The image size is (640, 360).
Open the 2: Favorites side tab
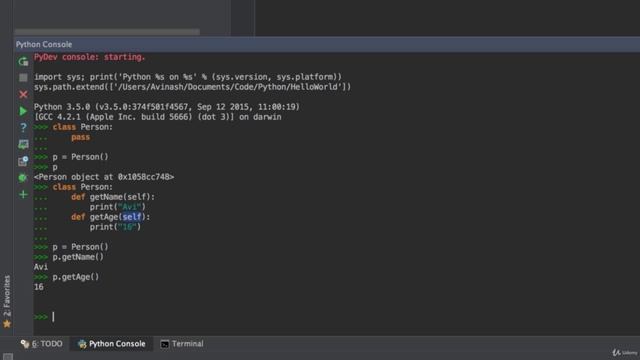point(7,301)
